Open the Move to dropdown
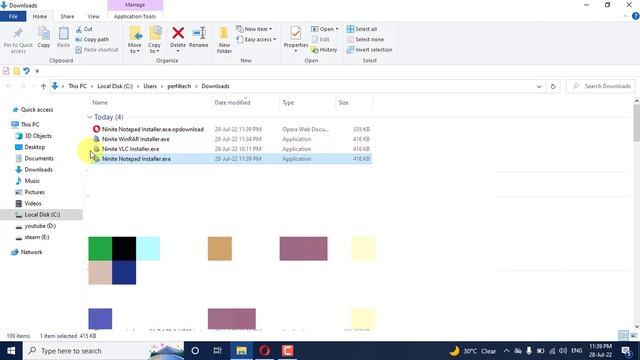This screenshot has width=640, height=360. pyautogui.click(x=135, y=40)
